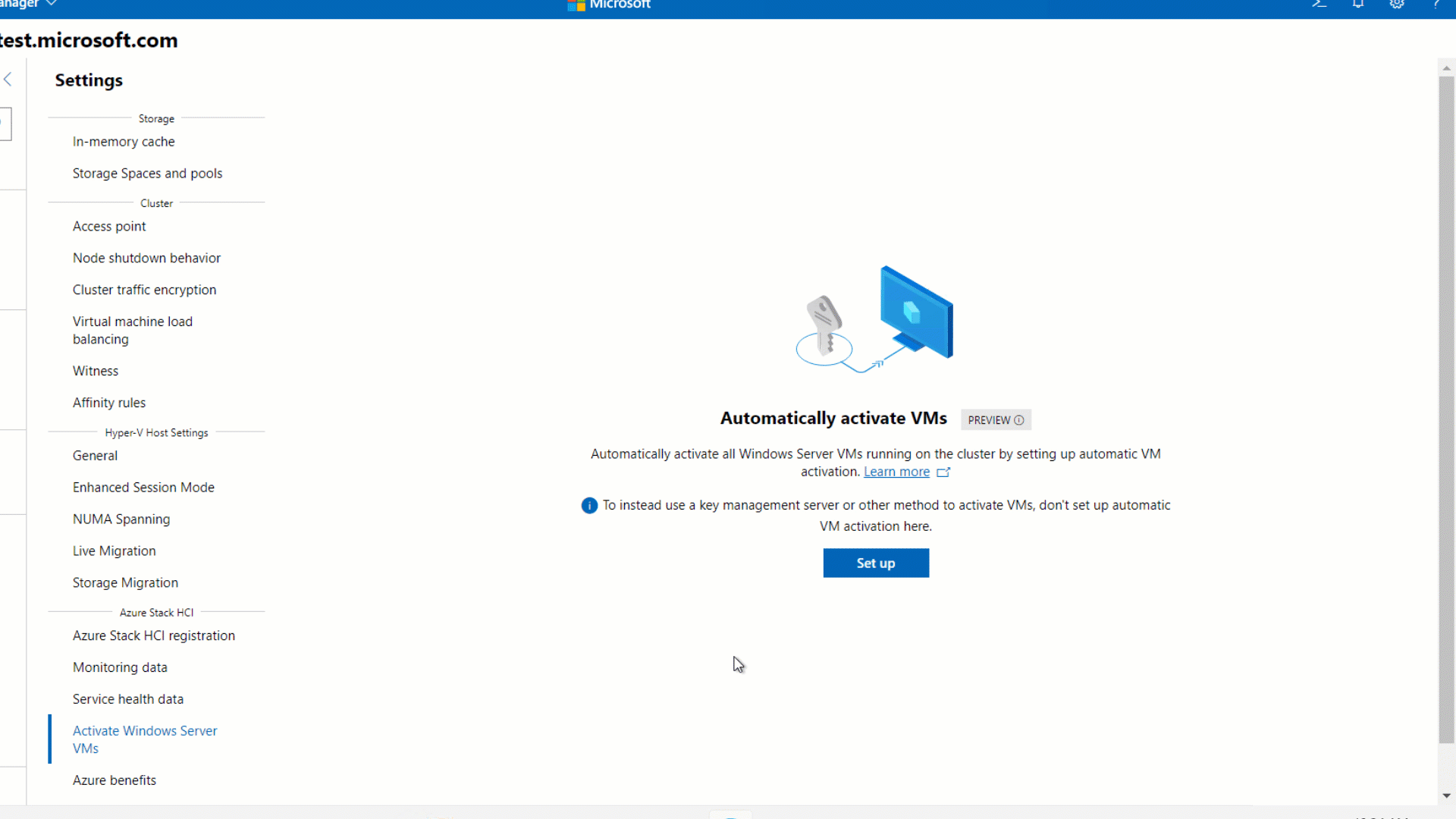Viewport: 1456px width, 819px height.
Task: Open PowerShell from the header bar
Action: pos(1319,4)
